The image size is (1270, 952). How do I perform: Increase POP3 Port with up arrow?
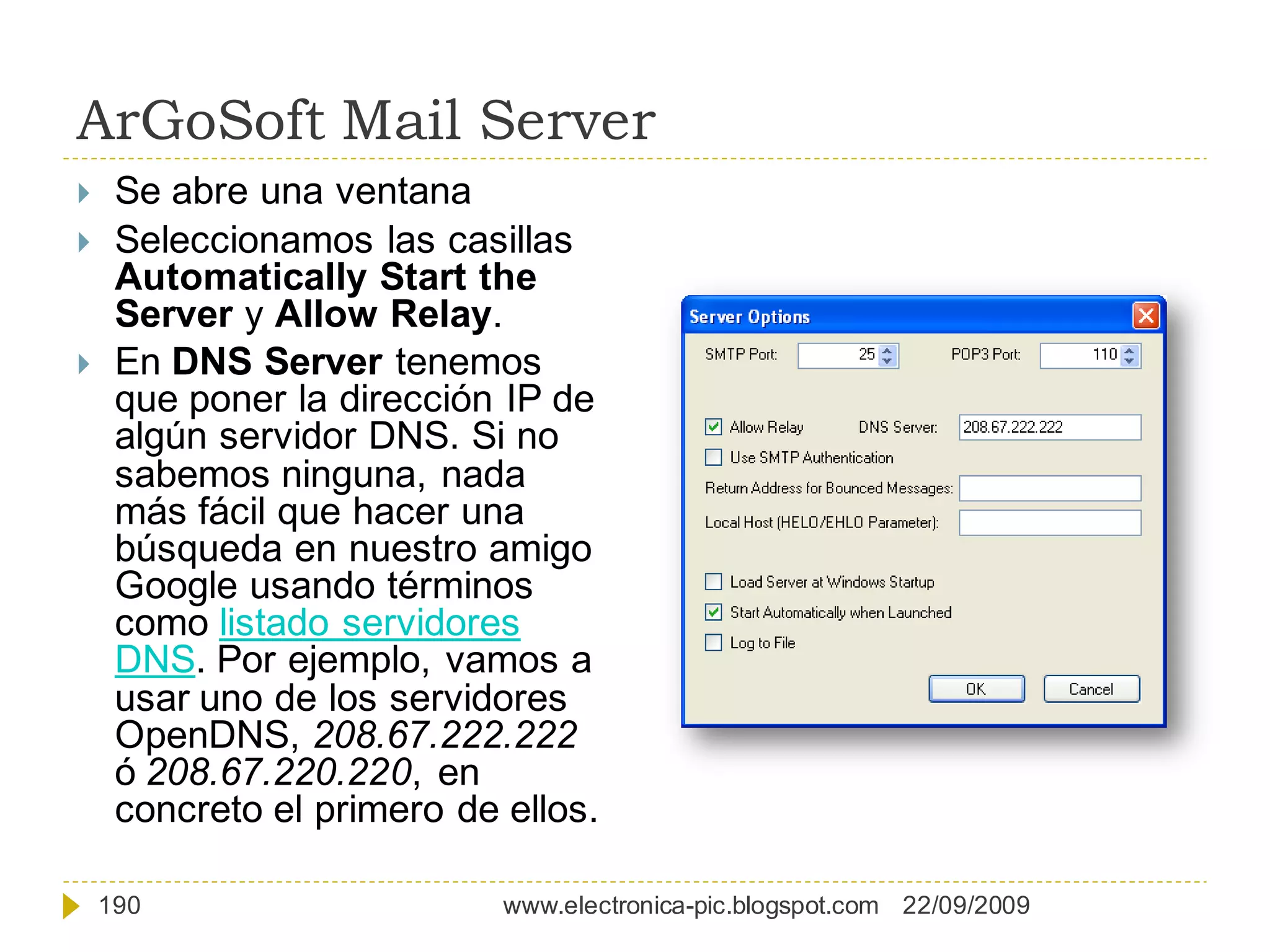(x=1130, y=350)
